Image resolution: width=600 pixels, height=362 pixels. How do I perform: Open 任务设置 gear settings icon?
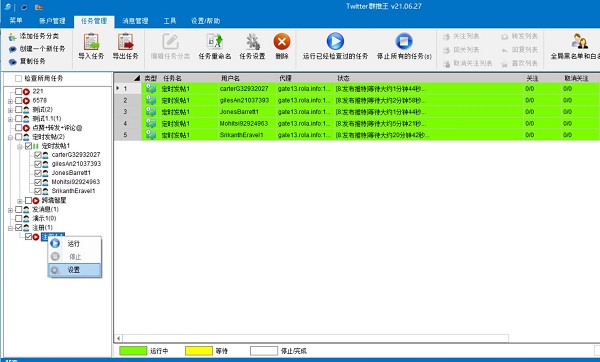pos(252,42)
